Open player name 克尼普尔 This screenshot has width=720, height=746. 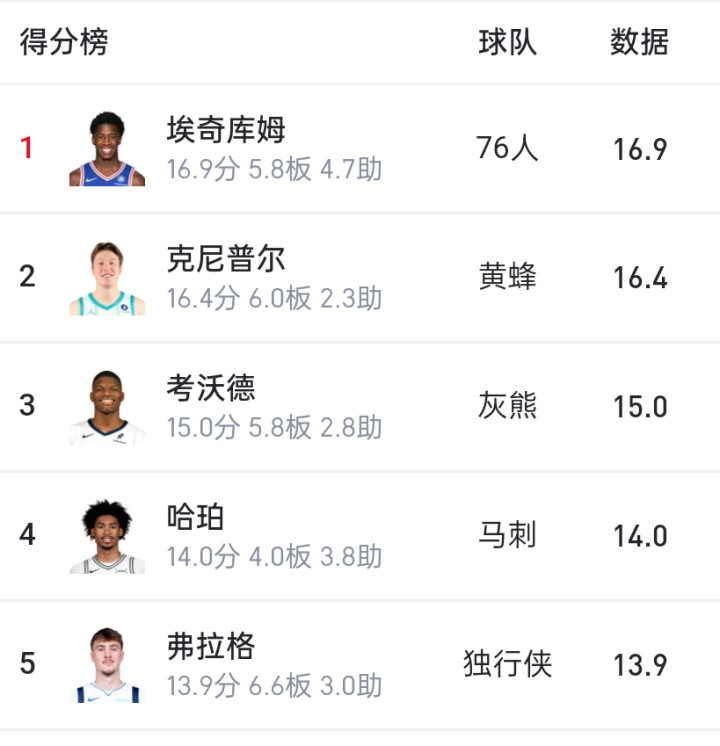tap(226, 259)
